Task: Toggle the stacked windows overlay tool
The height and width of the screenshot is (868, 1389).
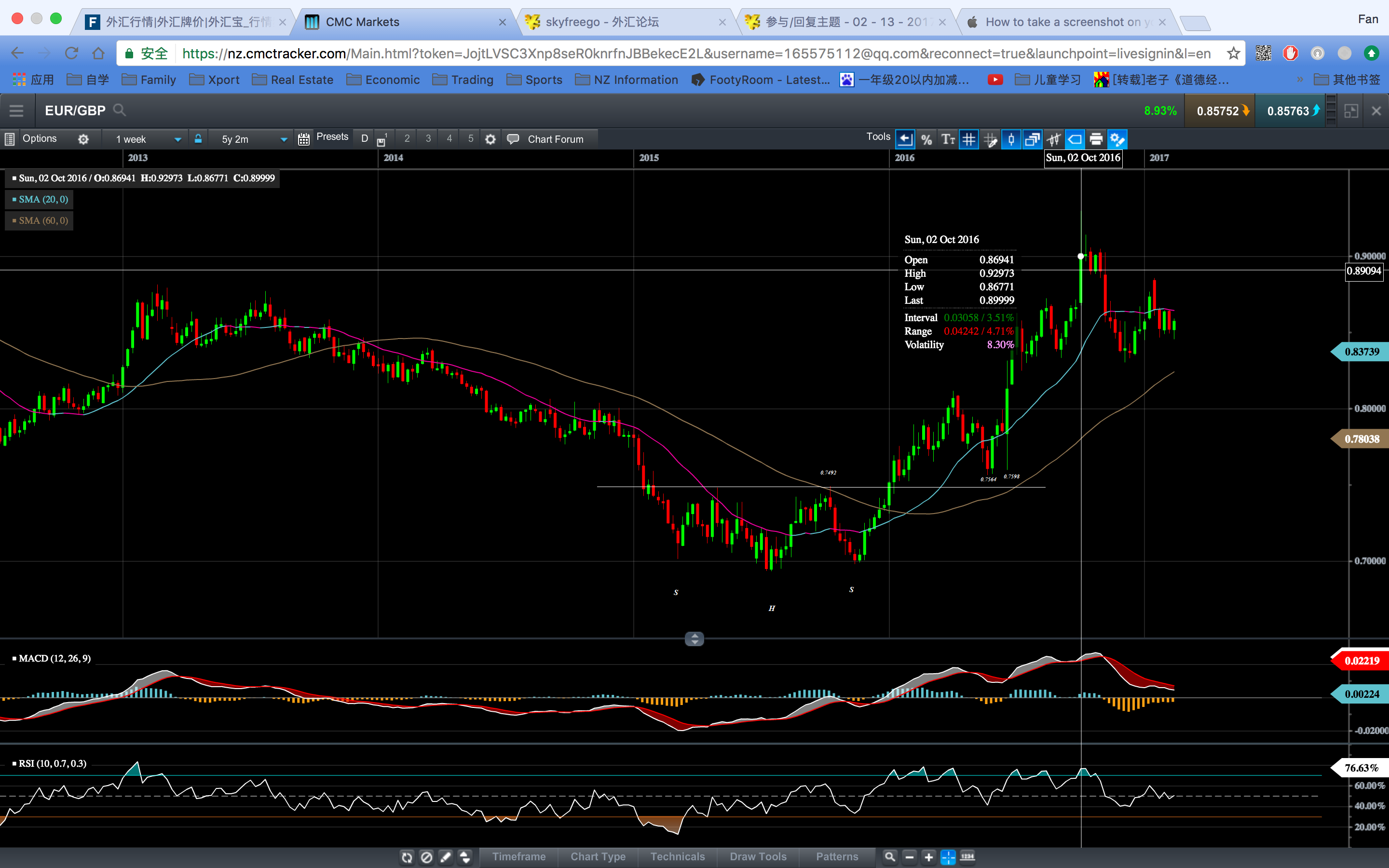Action: click(x=1033, y=139)
